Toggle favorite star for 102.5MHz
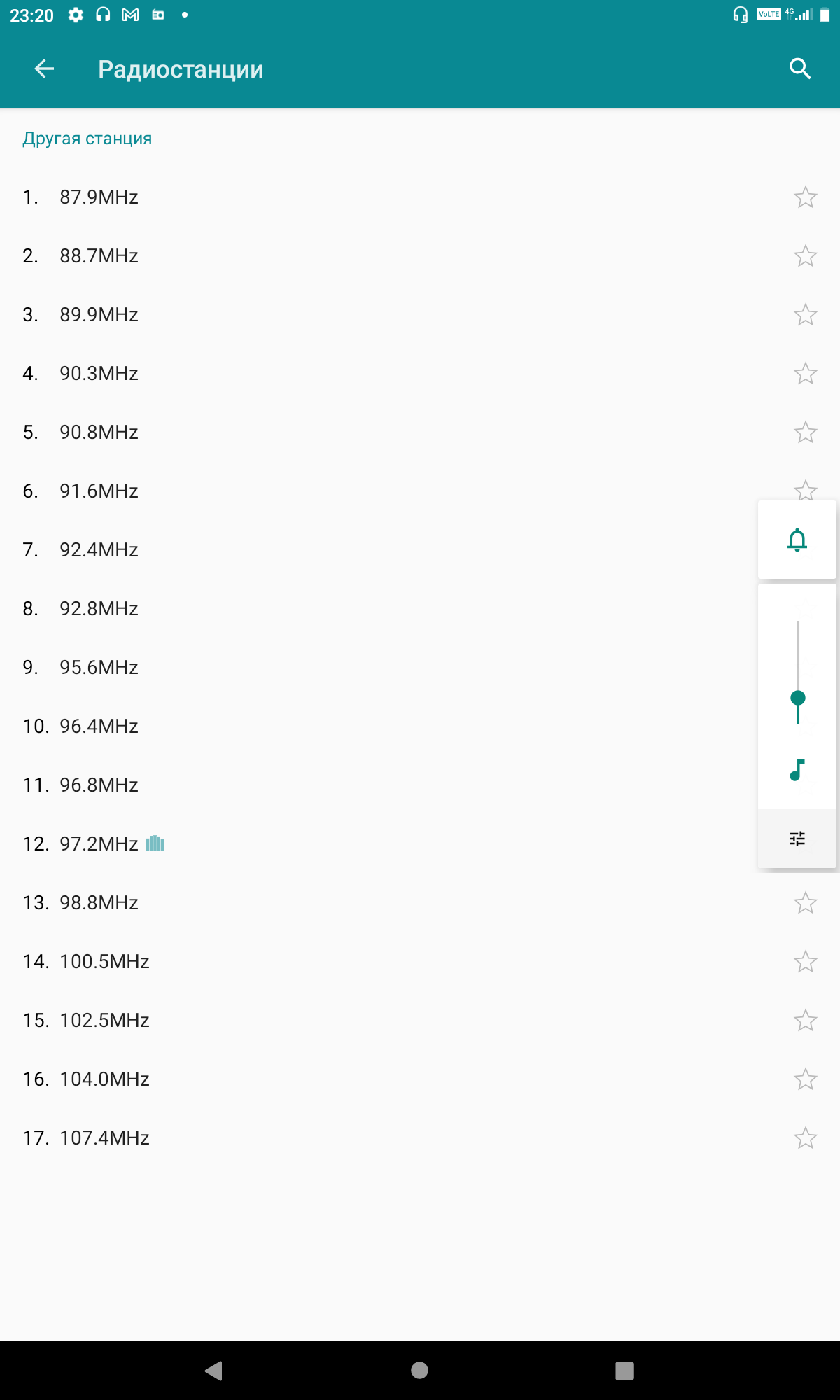840x1400 pixels. pyautogui.click(x=805, y=1021)
